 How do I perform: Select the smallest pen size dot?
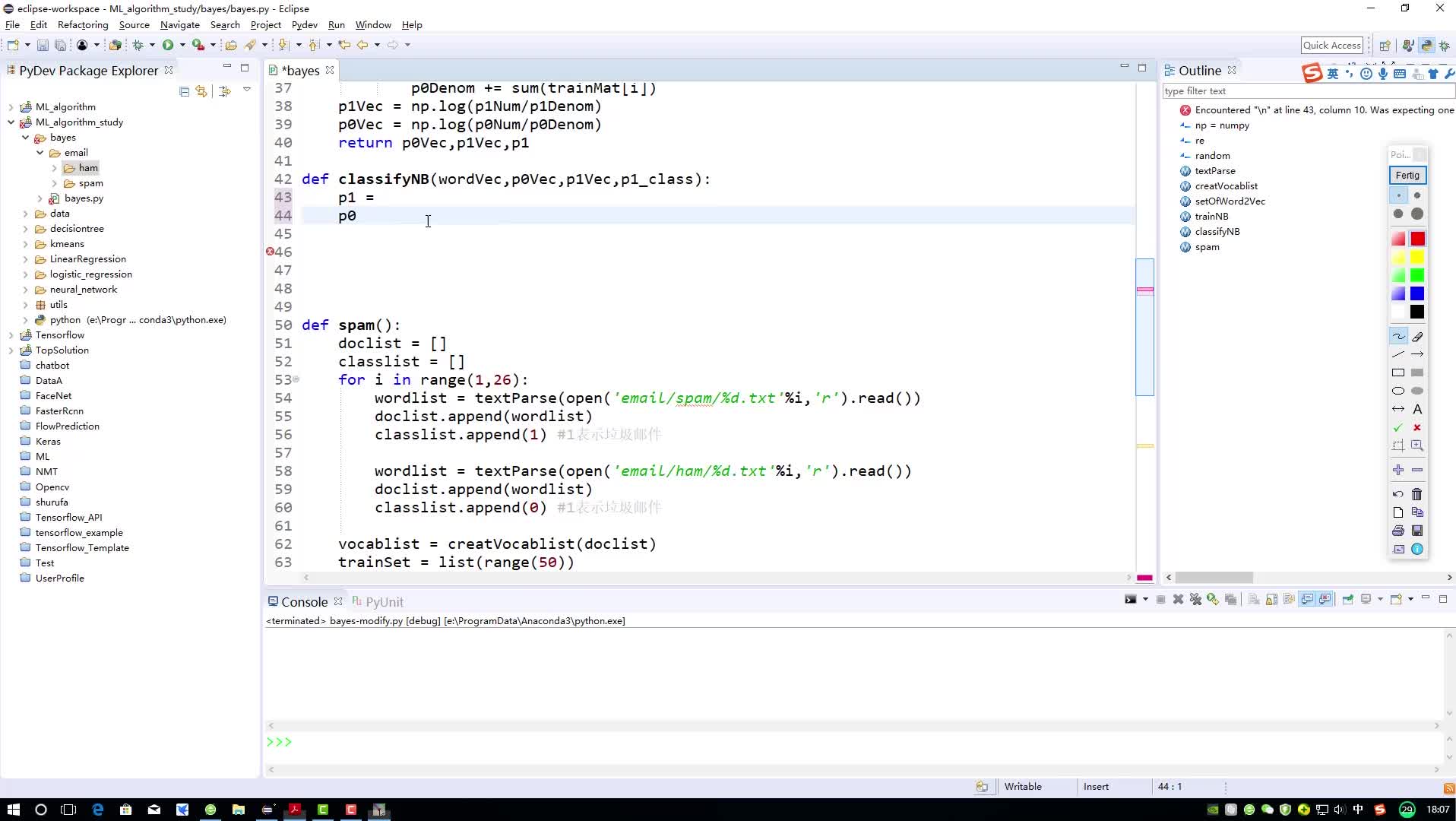(x=1398, y=195)
